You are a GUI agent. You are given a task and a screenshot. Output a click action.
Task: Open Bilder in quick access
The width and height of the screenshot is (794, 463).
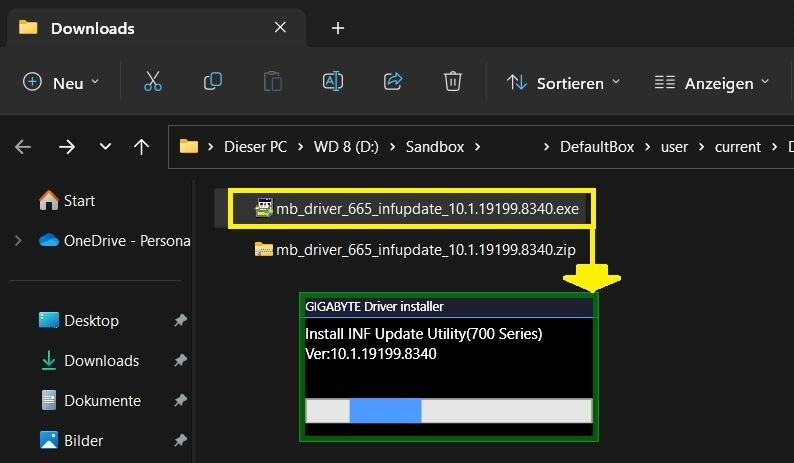(71, 441)
